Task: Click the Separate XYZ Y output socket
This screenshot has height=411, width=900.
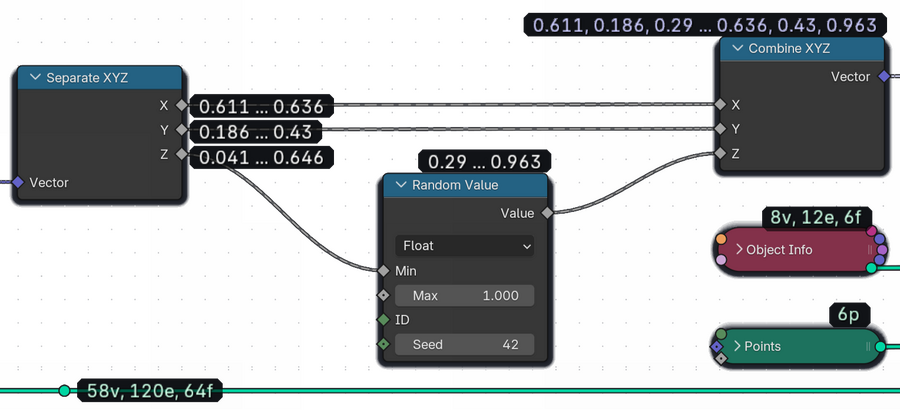Action: (181, 130)
